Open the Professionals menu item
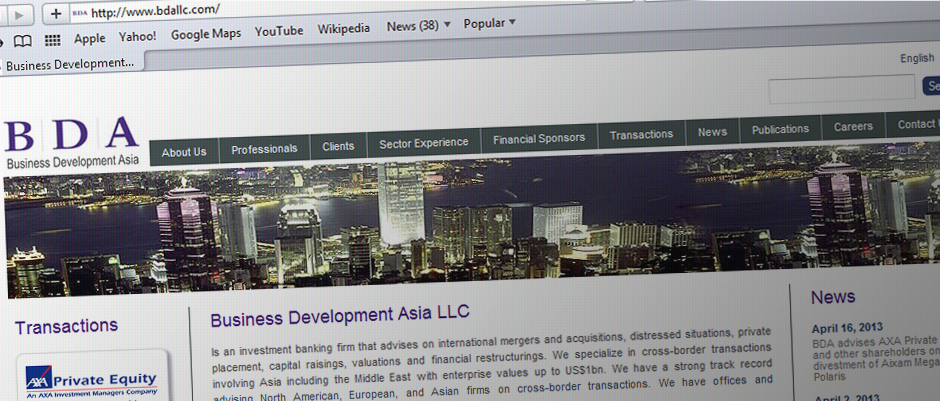Viewport: 940px width, 401px height. click(264, 148)
